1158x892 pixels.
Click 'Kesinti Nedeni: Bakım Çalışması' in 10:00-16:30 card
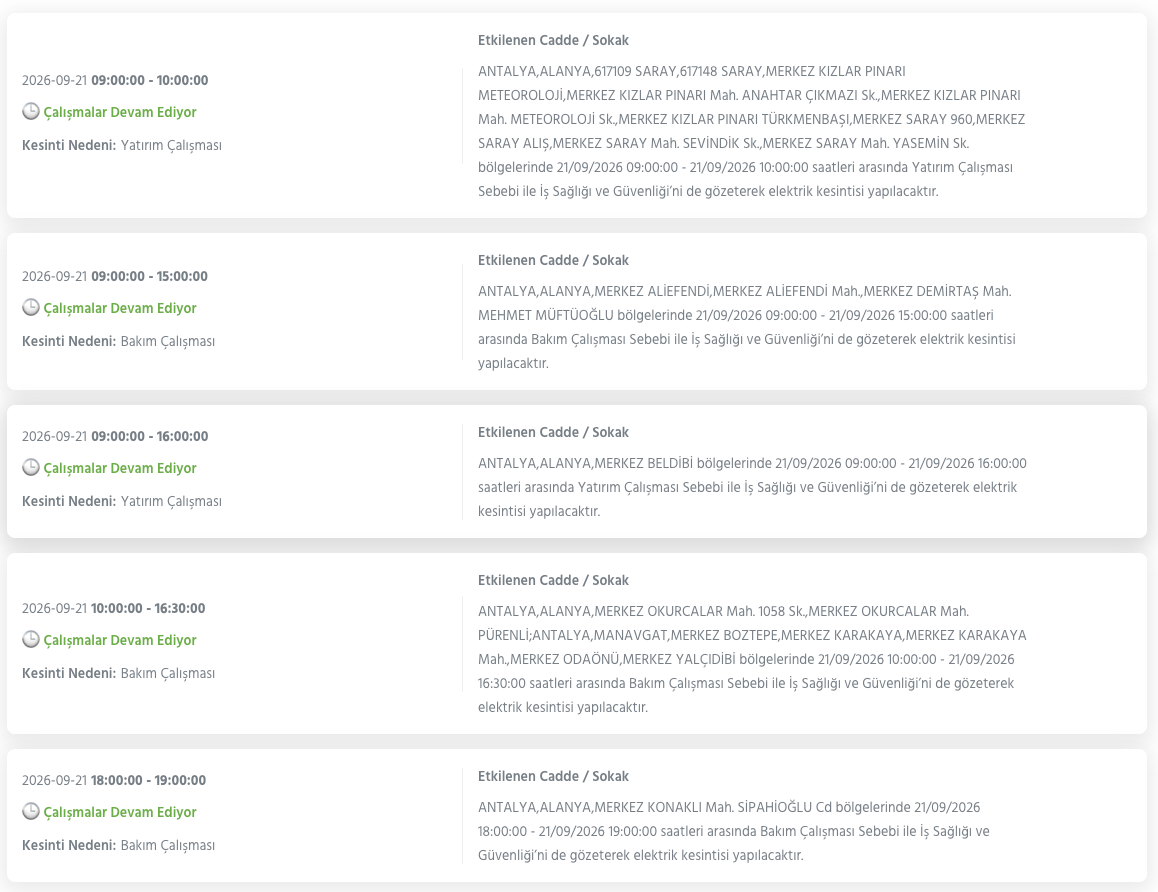point(118,673)
